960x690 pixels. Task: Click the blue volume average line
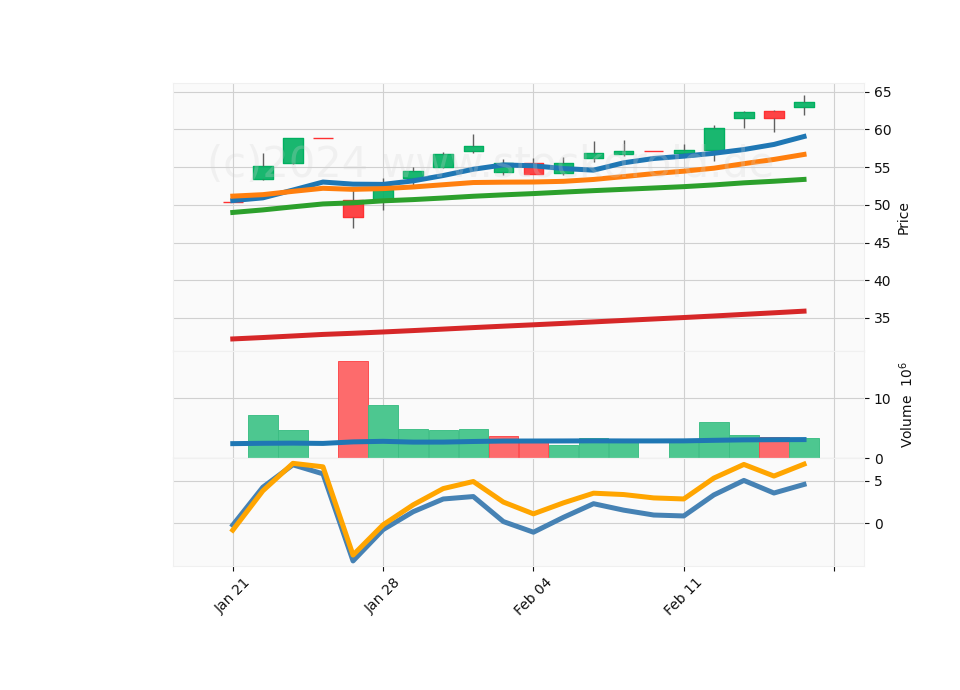tap(518, 441)
